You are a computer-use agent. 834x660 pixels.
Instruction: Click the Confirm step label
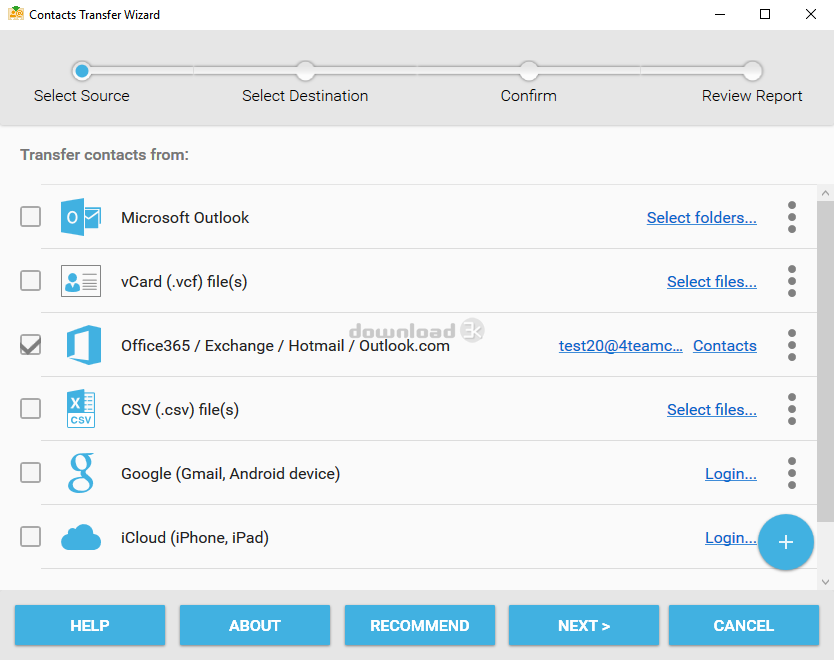529,96
